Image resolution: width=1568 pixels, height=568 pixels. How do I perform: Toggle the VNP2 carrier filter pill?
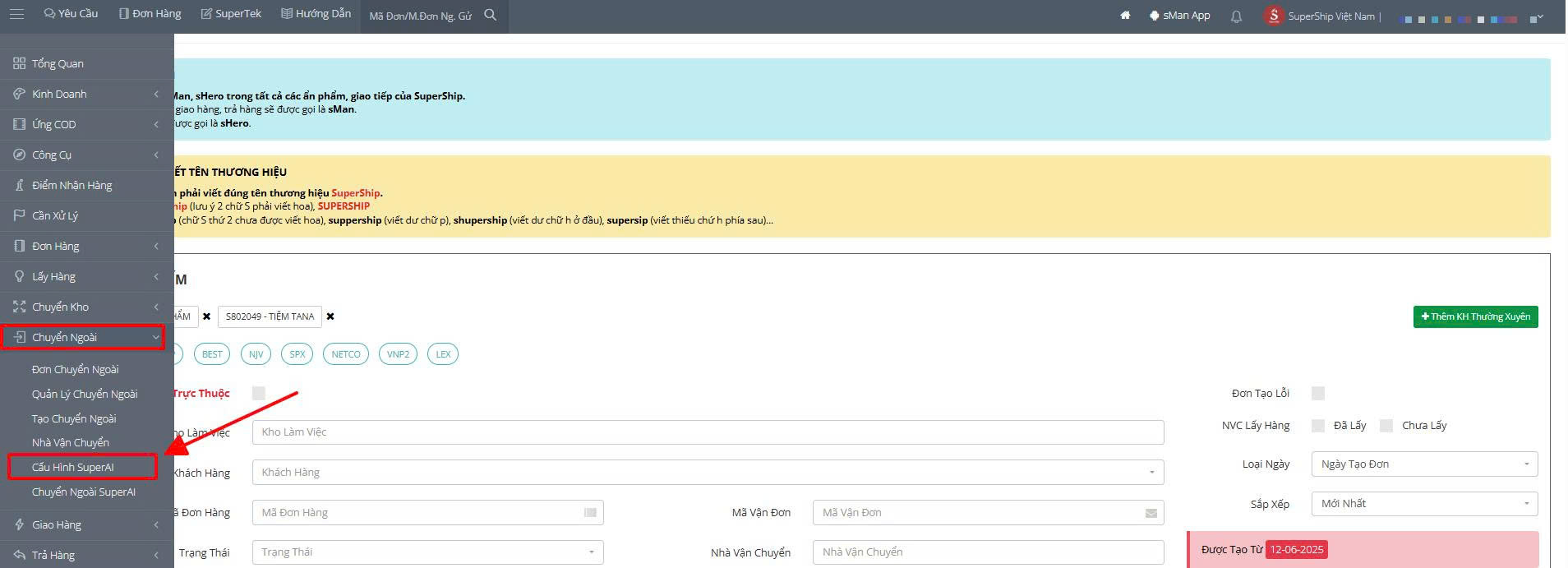coord(399,354)
